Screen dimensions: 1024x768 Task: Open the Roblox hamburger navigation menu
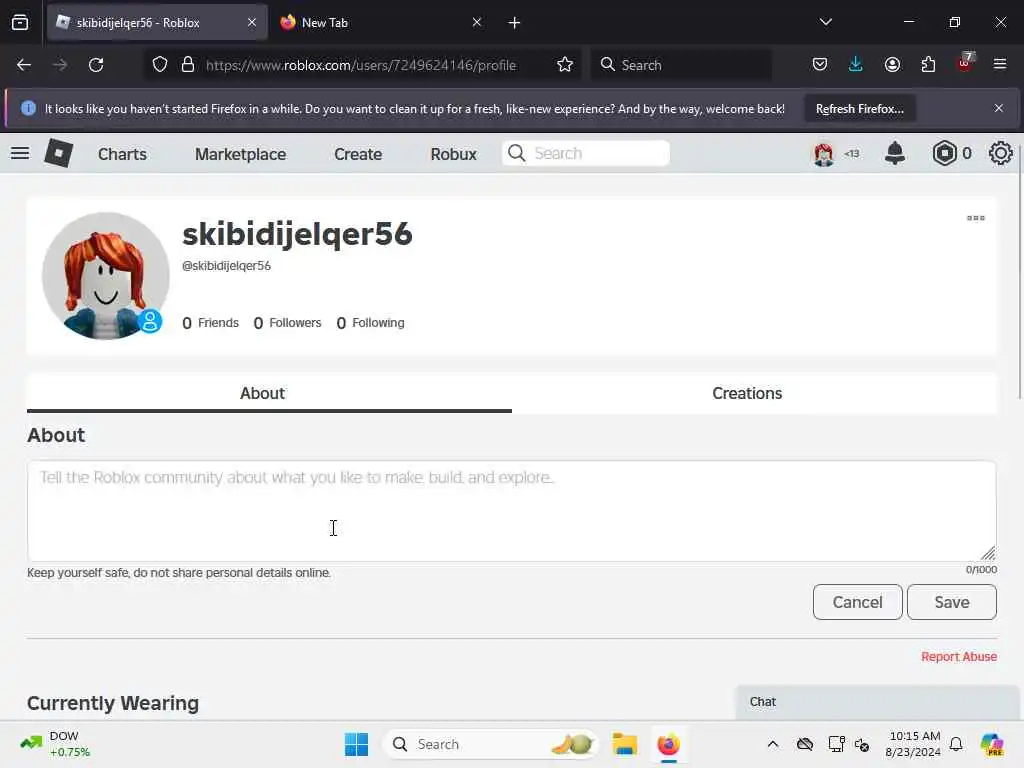click(x=20, y=153)
